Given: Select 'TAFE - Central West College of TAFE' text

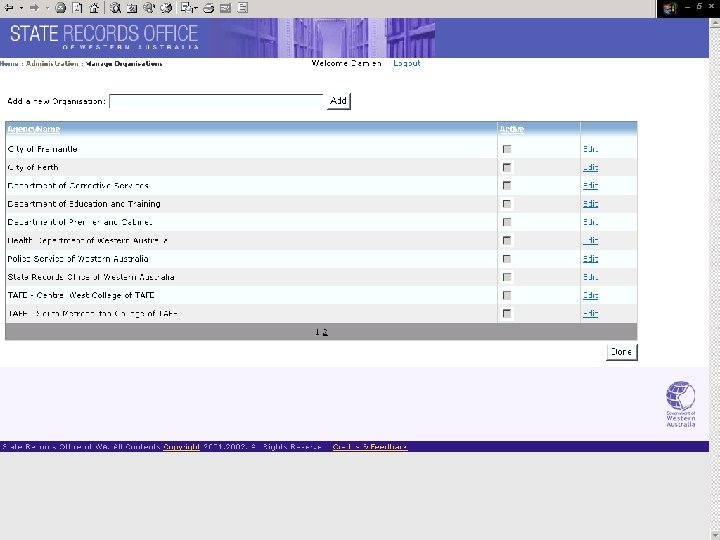Looking at the screenshot, I should coord(81,295).
